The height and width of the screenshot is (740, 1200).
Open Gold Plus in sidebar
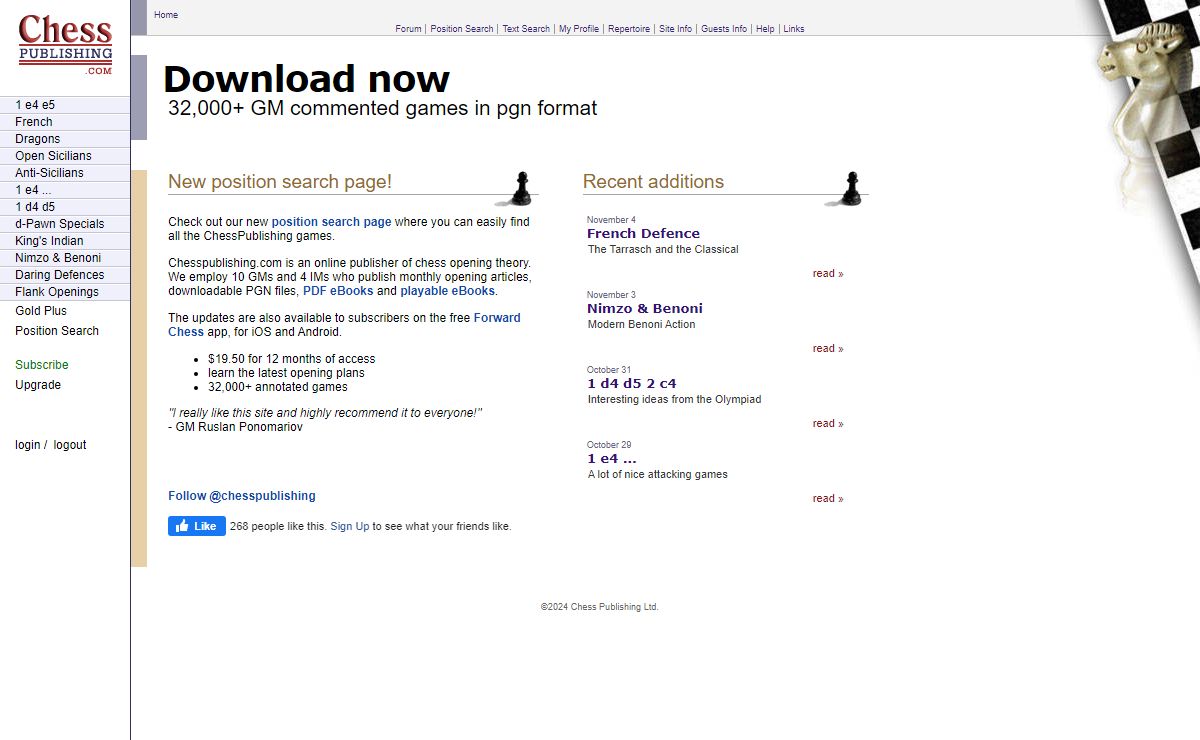coord(41,311)
